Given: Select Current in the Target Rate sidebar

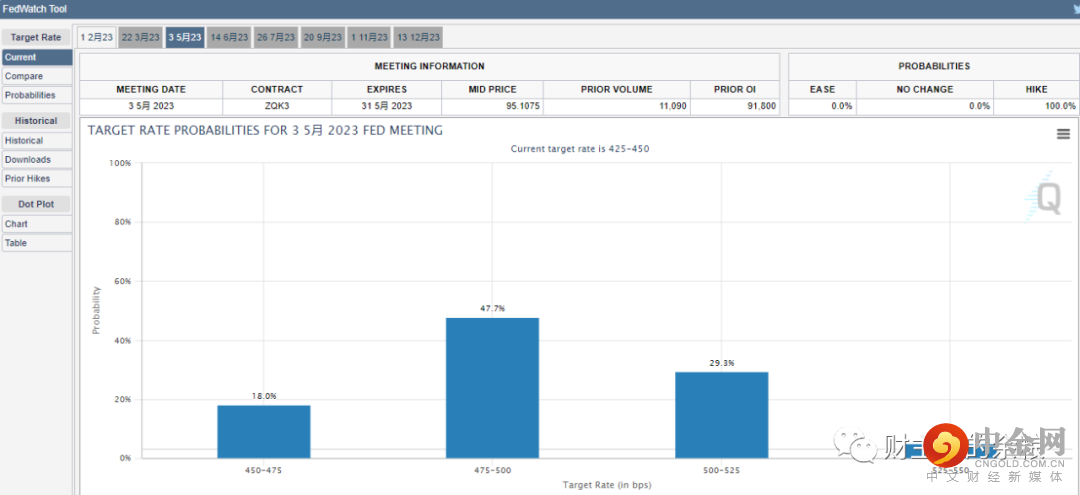Looking at the screenshot, I should 36,57.
